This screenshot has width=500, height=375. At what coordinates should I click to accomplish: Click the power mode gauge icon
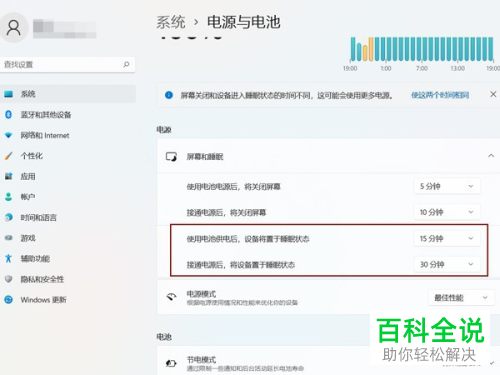[x=171, y=297]
